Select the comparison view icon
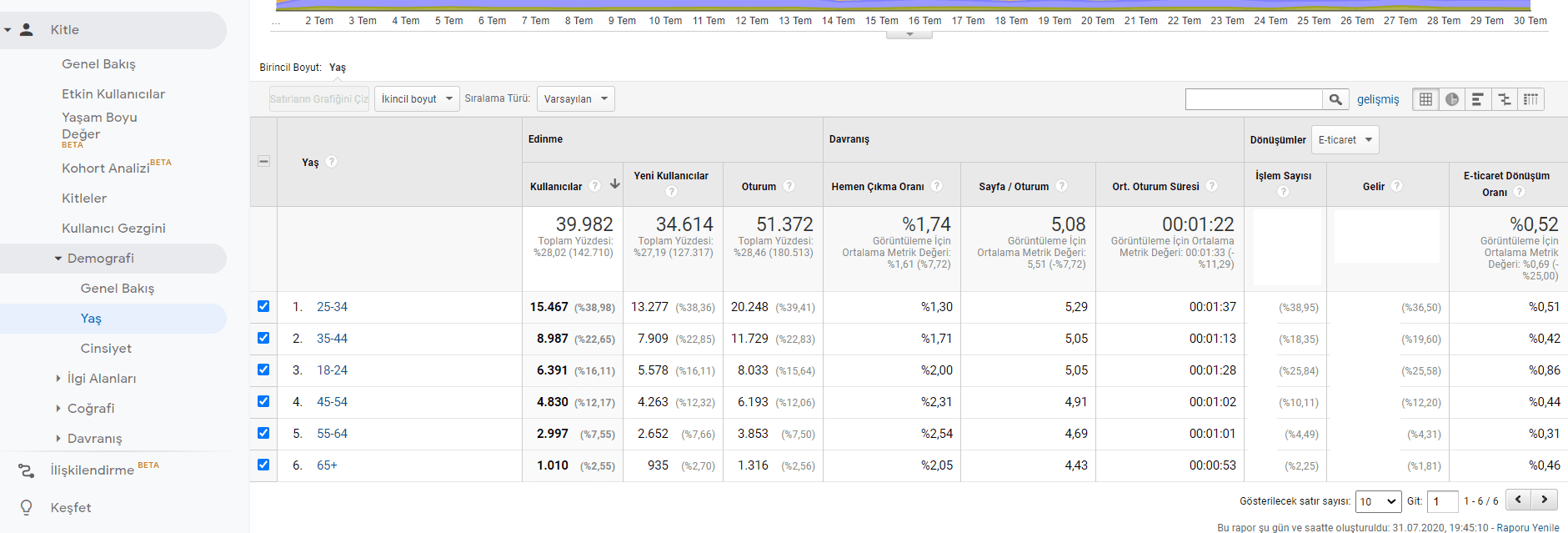 pos(1505,99)
